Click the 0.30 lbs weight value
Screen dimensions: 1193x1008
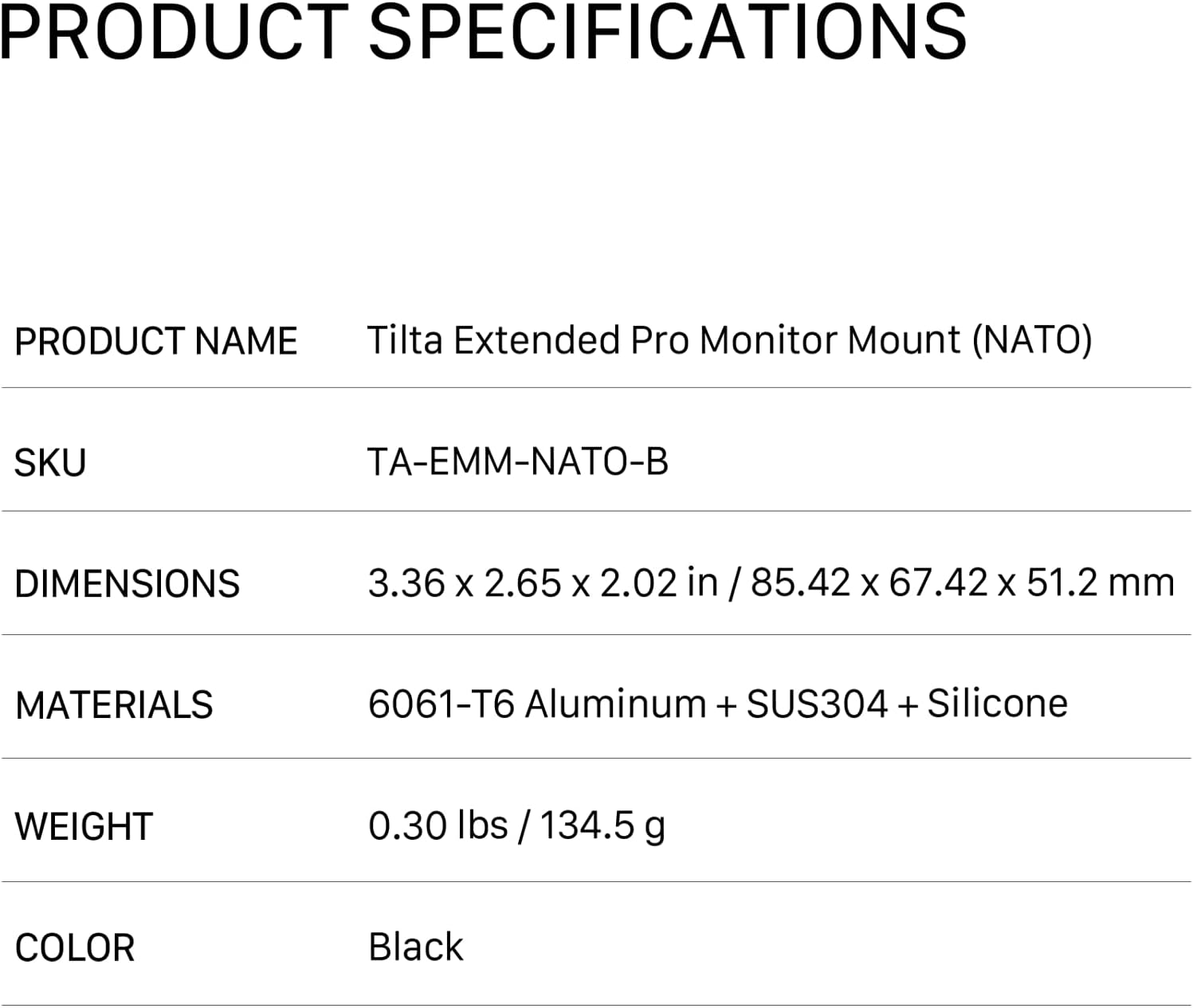click(438, 826)
